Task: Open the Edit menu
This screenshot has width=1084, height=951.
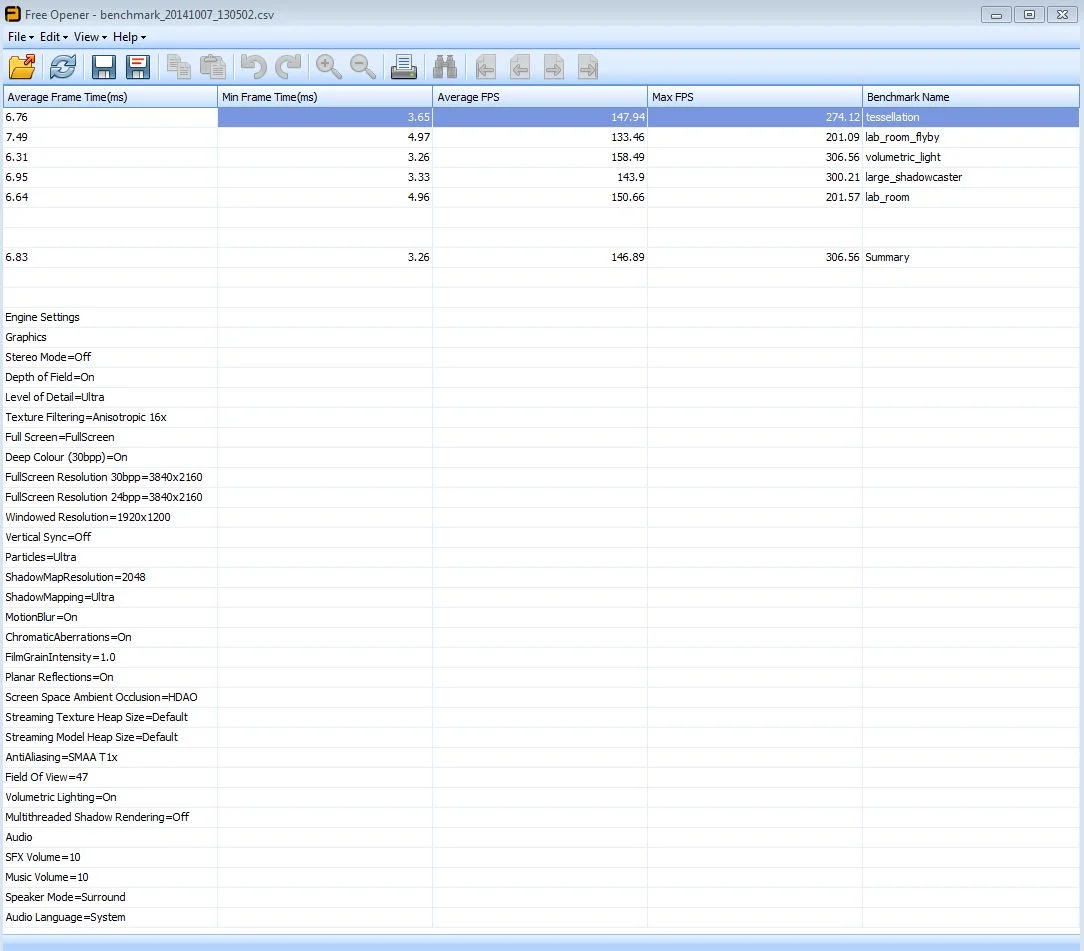Action: click(x=53, y=37)
